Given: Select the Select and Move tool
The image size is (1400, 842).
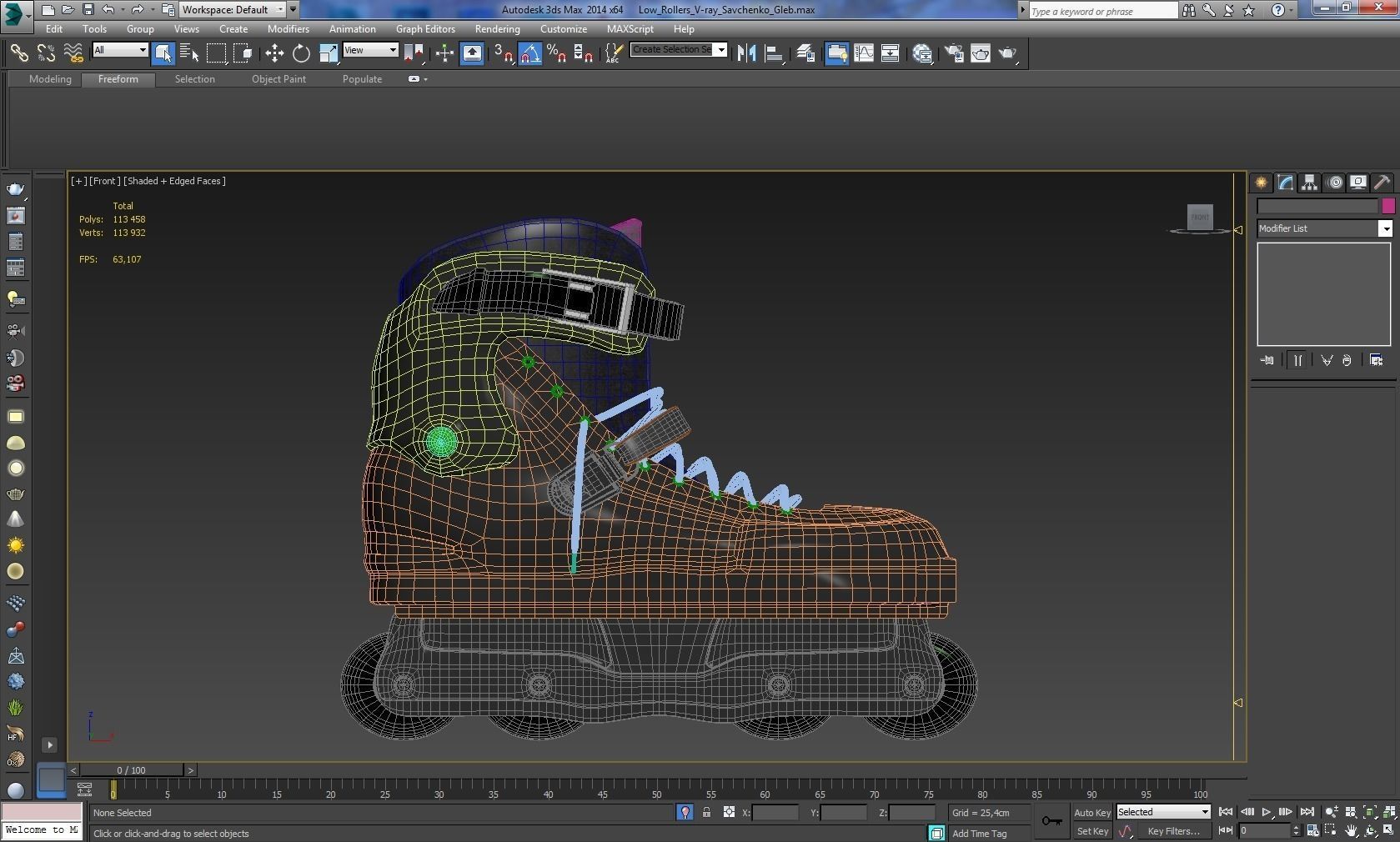Looking at the screenshot, I should [274, 53].
